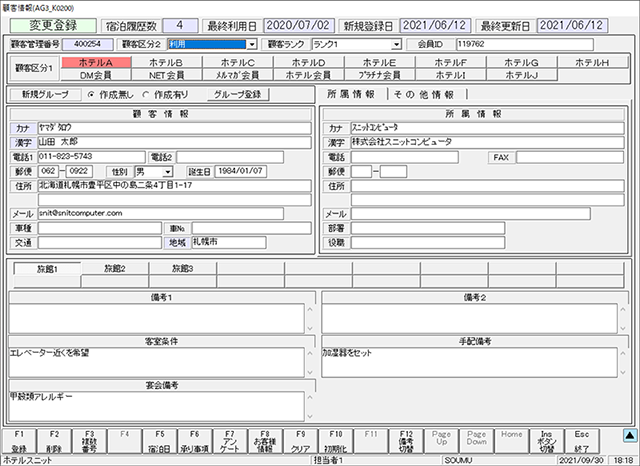Toggle the ホテルA customer category
This screenshot has width=640, height=466.
coord(96,62)
